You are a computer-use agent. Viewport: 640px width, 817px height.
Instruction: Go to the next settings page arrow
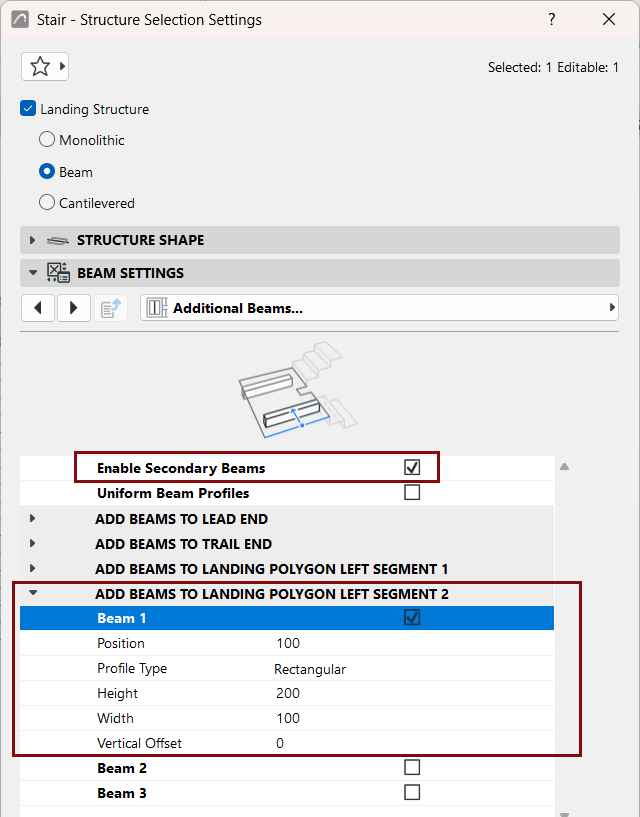[x=73, y=308]
